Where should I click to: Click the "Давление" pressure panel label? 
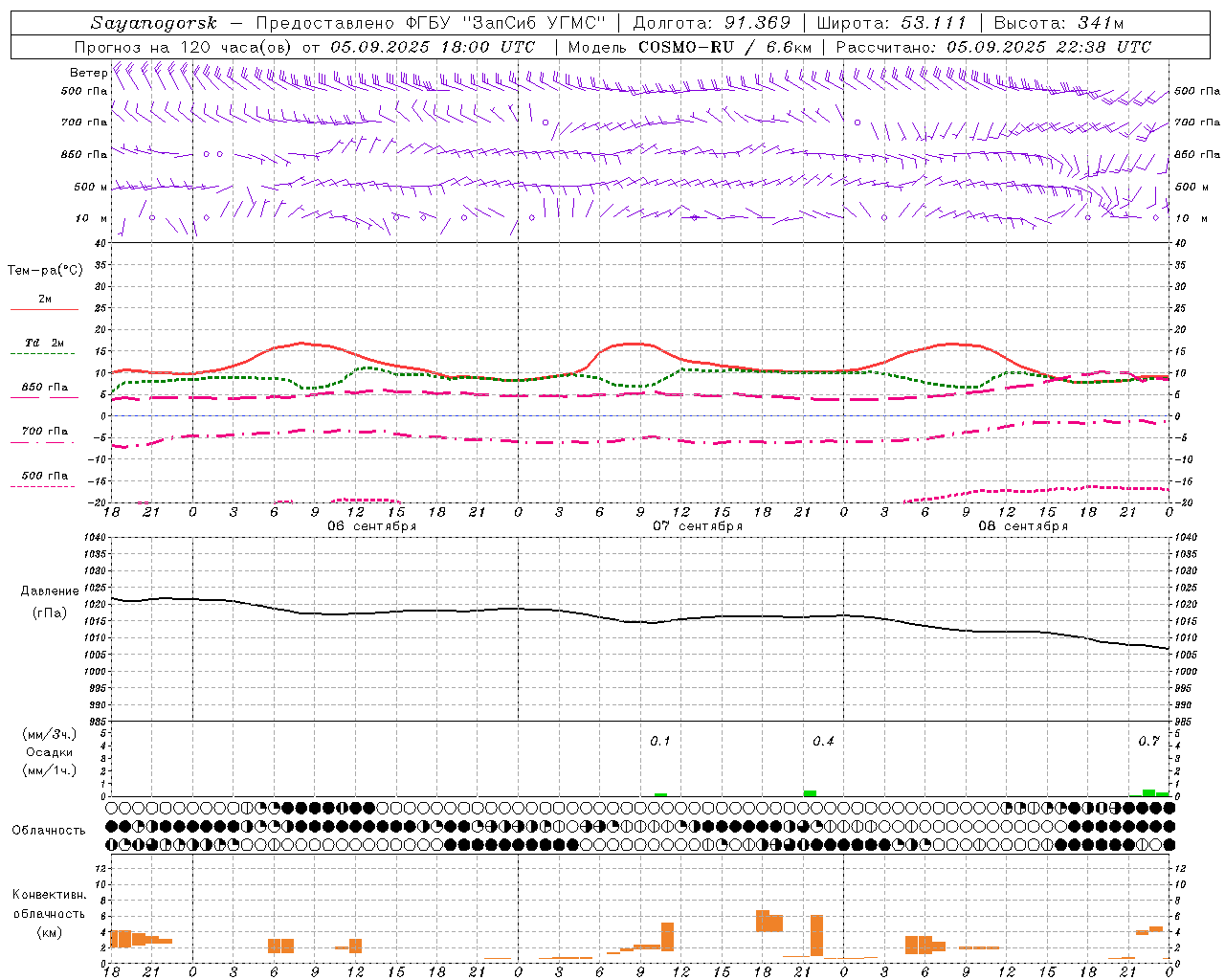(49, 591)
